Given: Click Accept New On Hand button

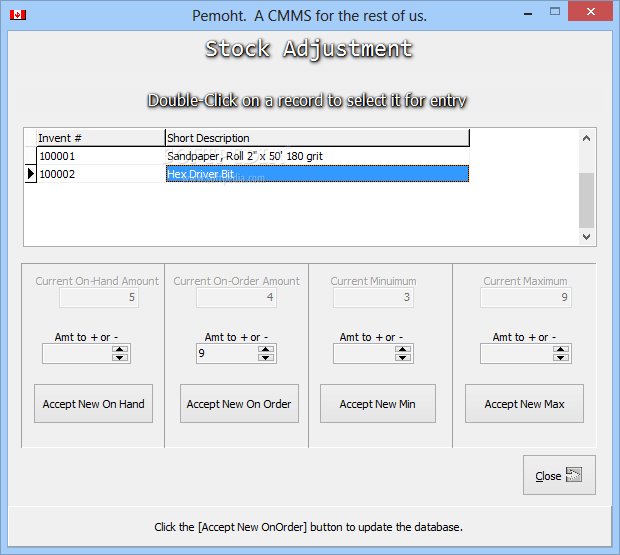Looking at the screenshot, I should pyautogui.click(x=93, y=404).
